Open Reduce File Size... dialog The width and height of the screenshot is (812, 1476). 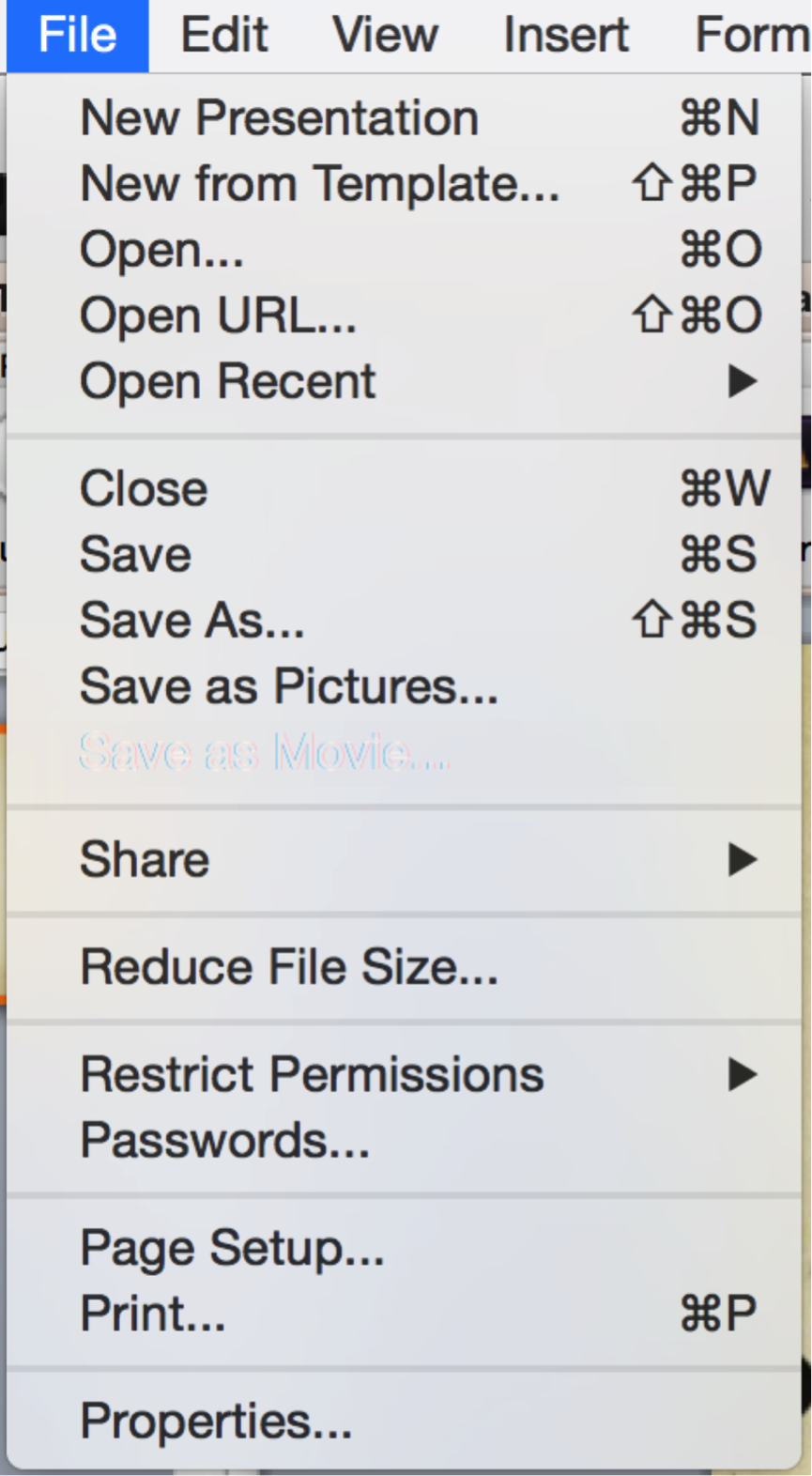click(x=288, y=967)
